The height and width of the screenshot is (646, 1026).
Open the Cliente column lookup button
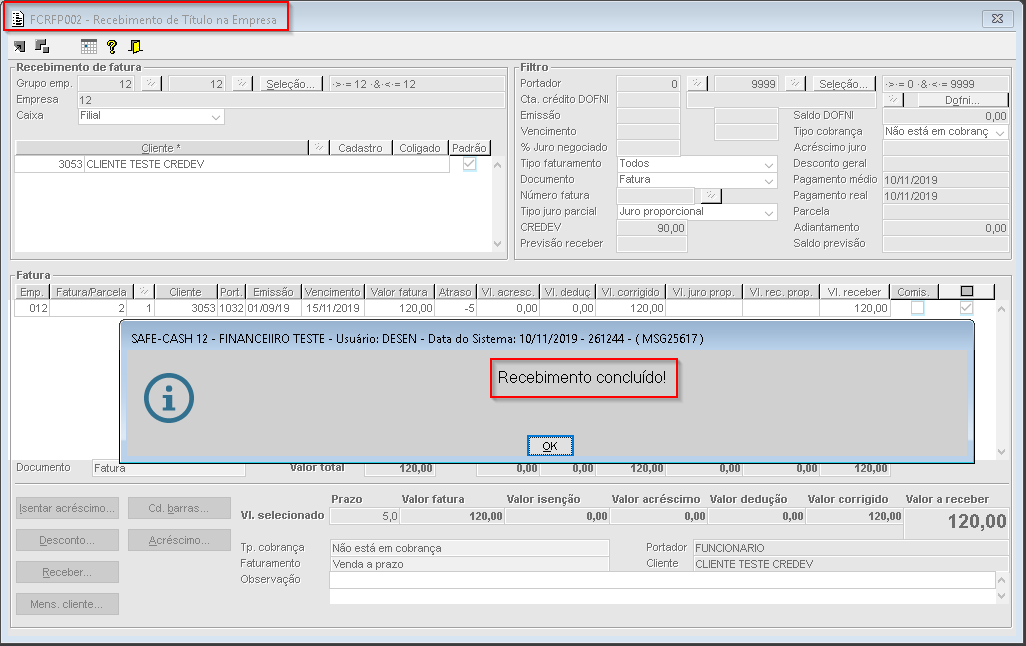click(319, 148)
